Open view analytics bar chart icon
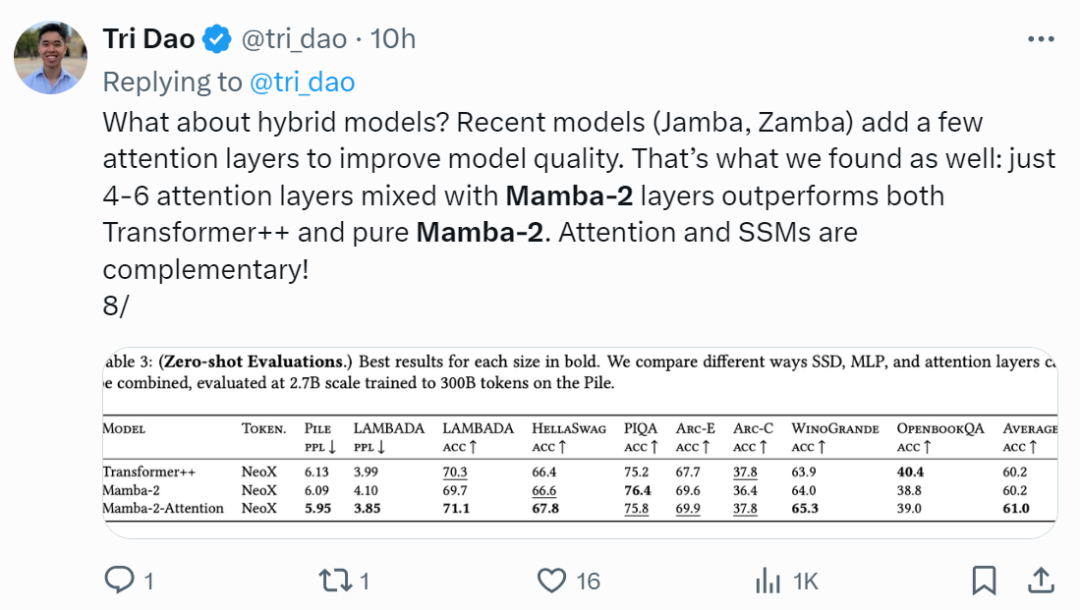This screenshot has width=1080, height=610. point(768,580)
